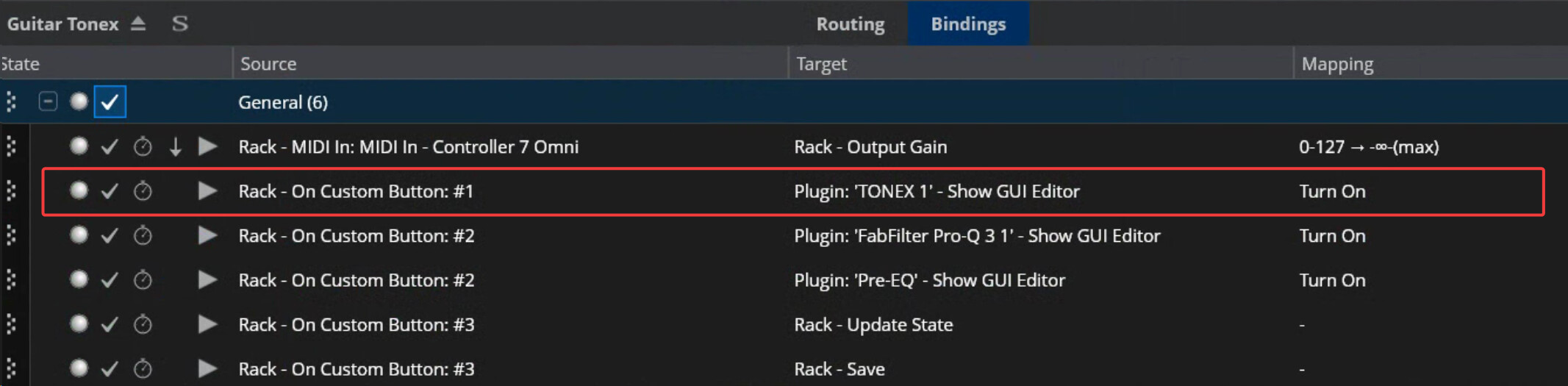
Task: Click the Source column header
Action: point(268,64)
